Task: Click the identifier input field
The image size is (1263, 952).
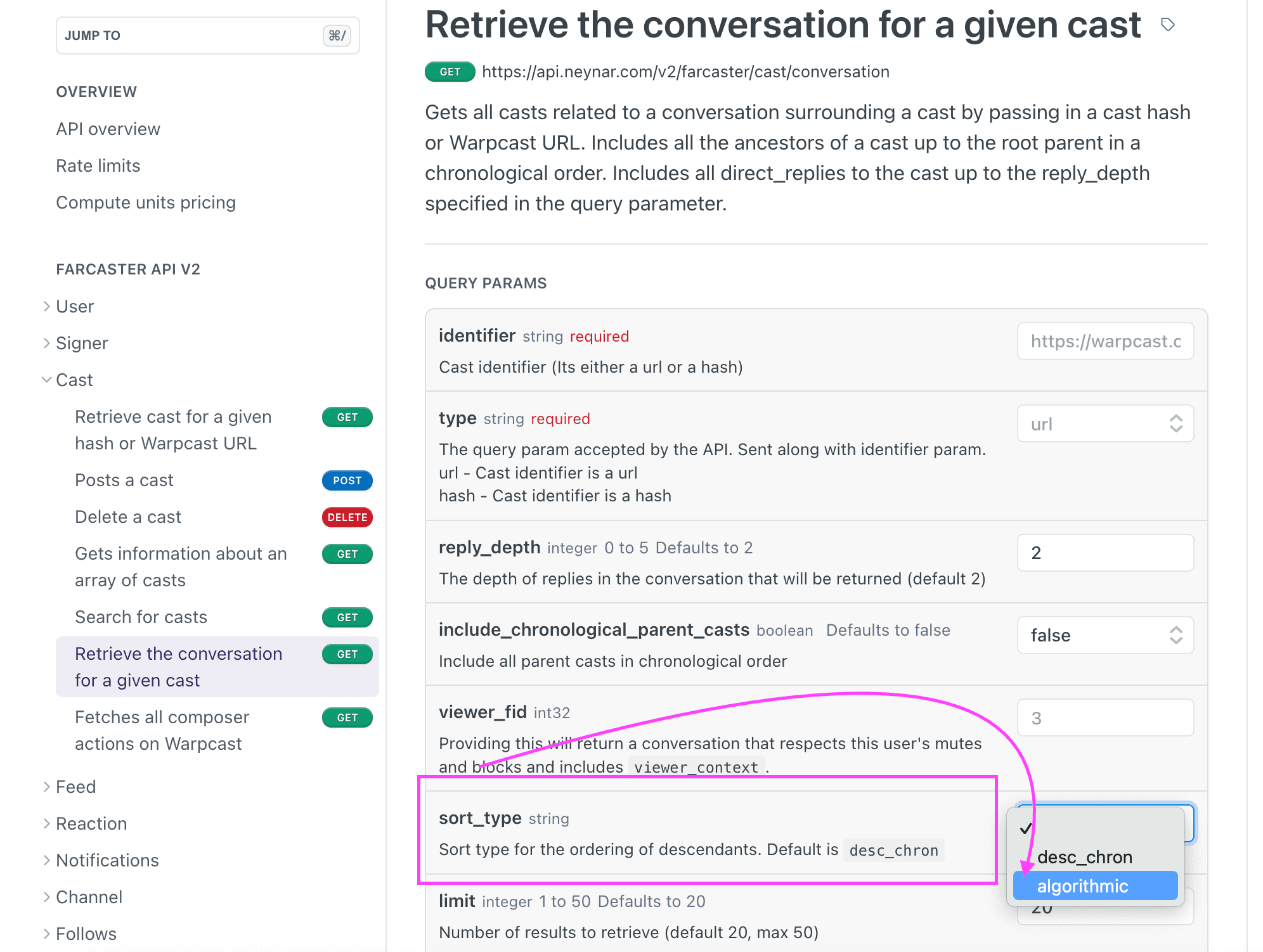Action: pos(1105,342)
